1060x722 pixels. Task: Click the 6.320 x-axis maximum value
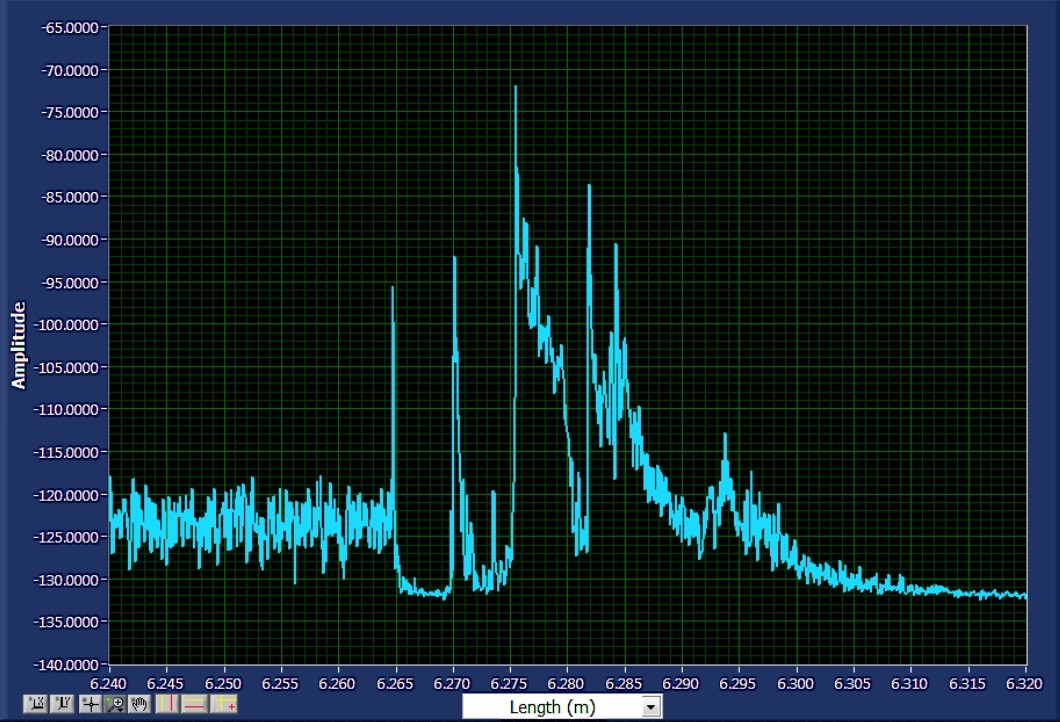coord(1025,683)
